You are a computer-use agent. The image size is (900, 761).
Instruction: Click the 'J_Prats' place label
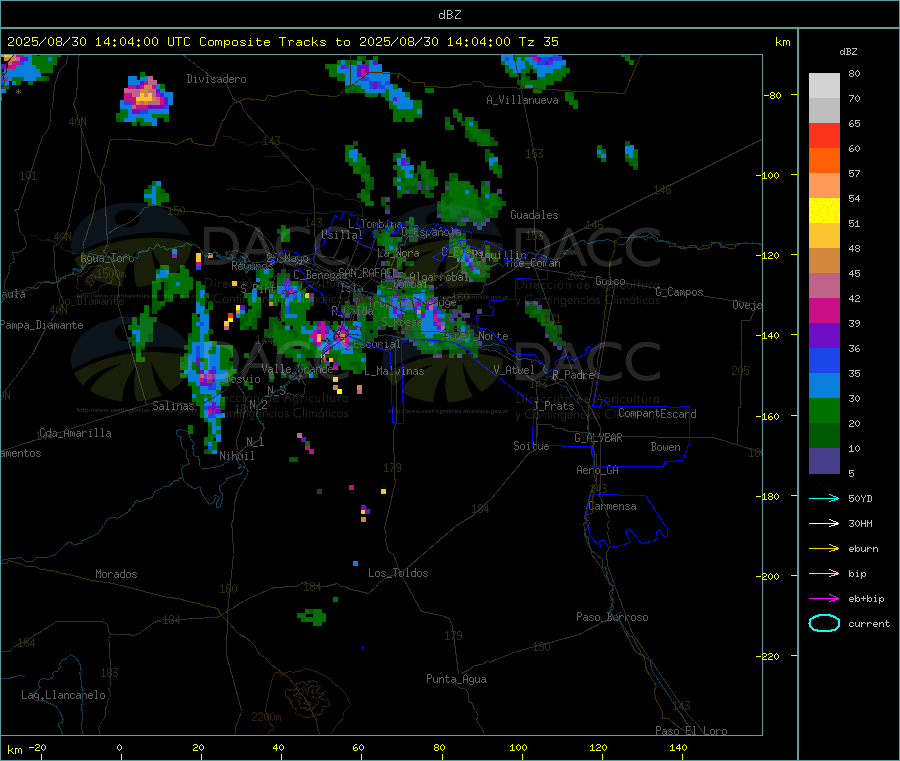click(553, 406)
